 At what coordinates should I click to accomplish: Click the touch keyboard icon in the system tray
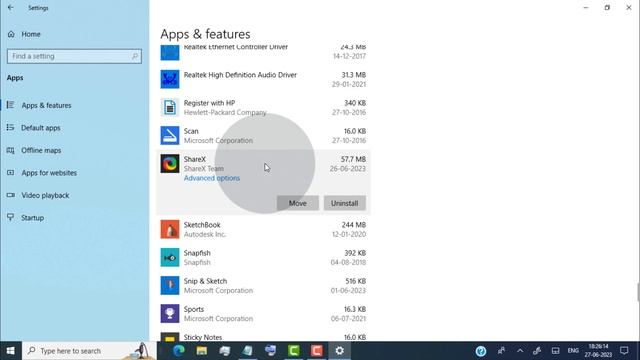[x=555, y=351]
